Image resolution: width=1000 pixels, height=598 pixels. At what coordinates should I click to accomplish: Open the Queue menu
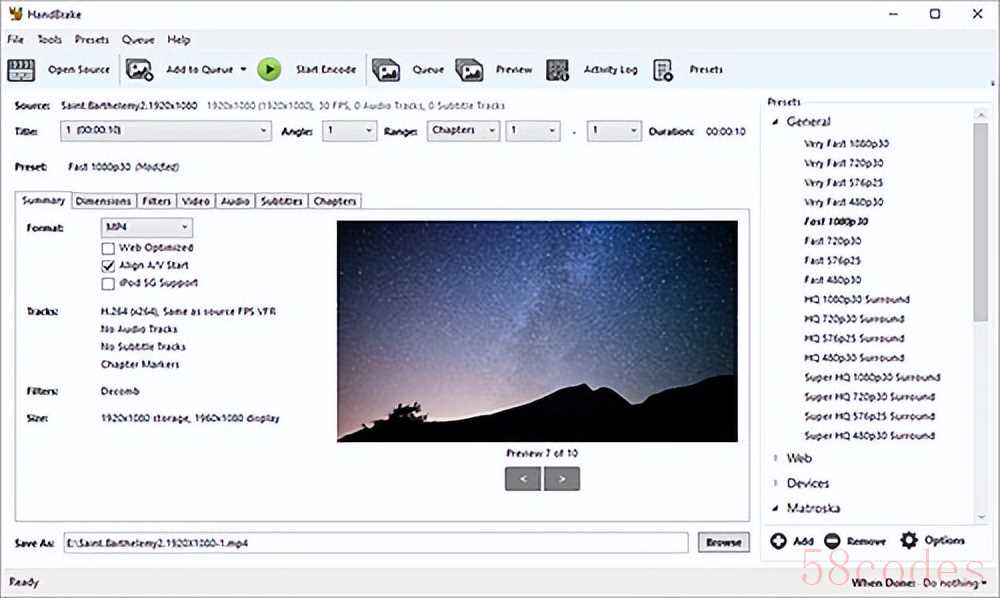[x=138, y=40]
